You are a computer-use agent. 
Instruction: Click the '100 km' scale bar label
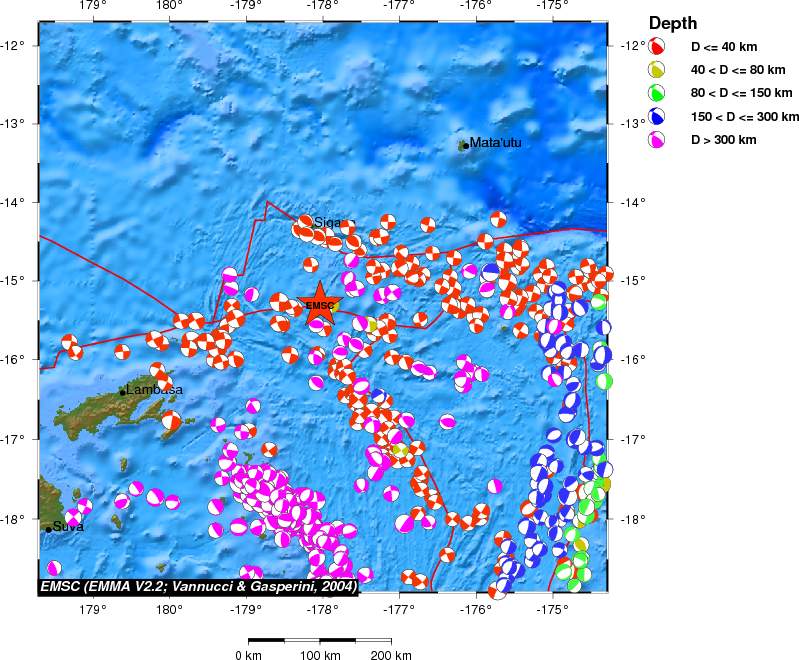[320, 654]
